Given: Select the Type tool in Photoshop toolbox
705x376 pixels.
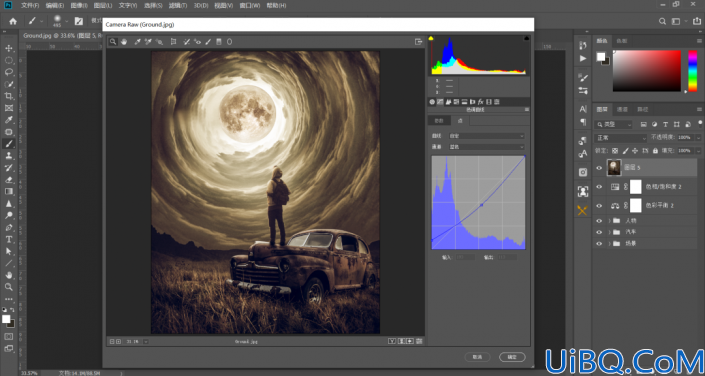Looking at the screenshot, I should pyautogui.click(x=9, y=239).
